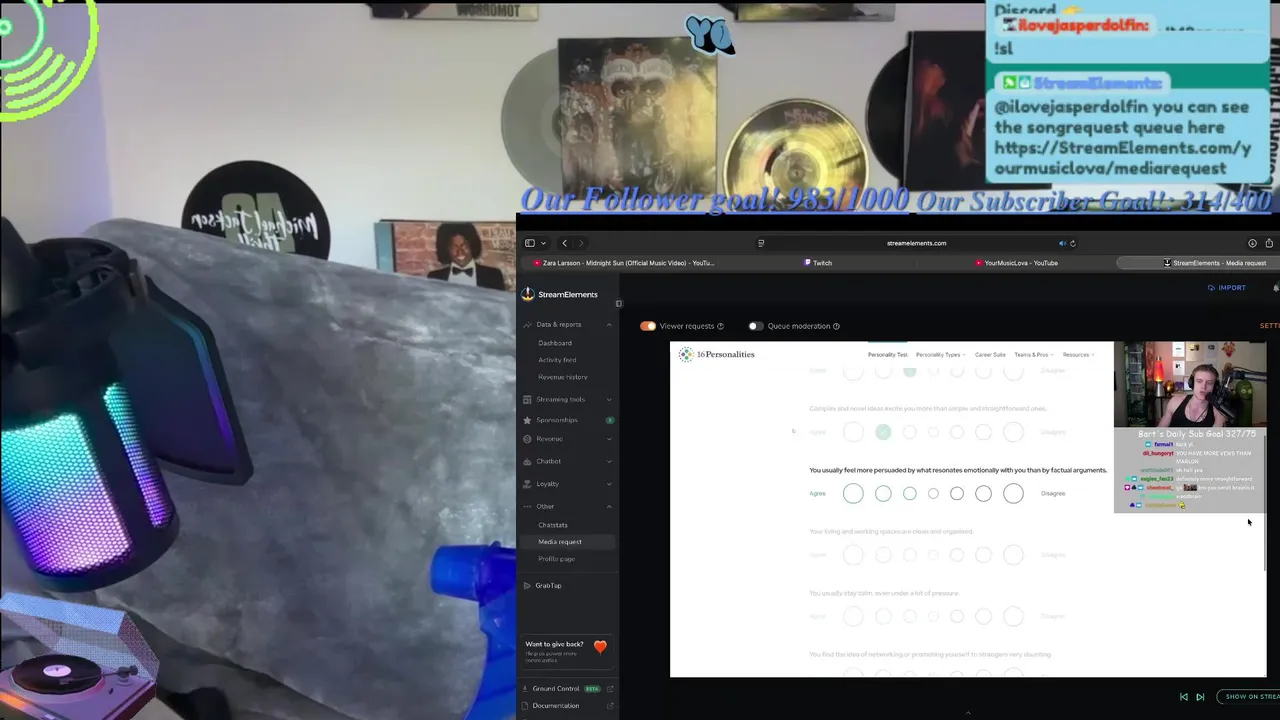
Task: Collapse the Data & reports section
Action: click(x=608, y=324)
